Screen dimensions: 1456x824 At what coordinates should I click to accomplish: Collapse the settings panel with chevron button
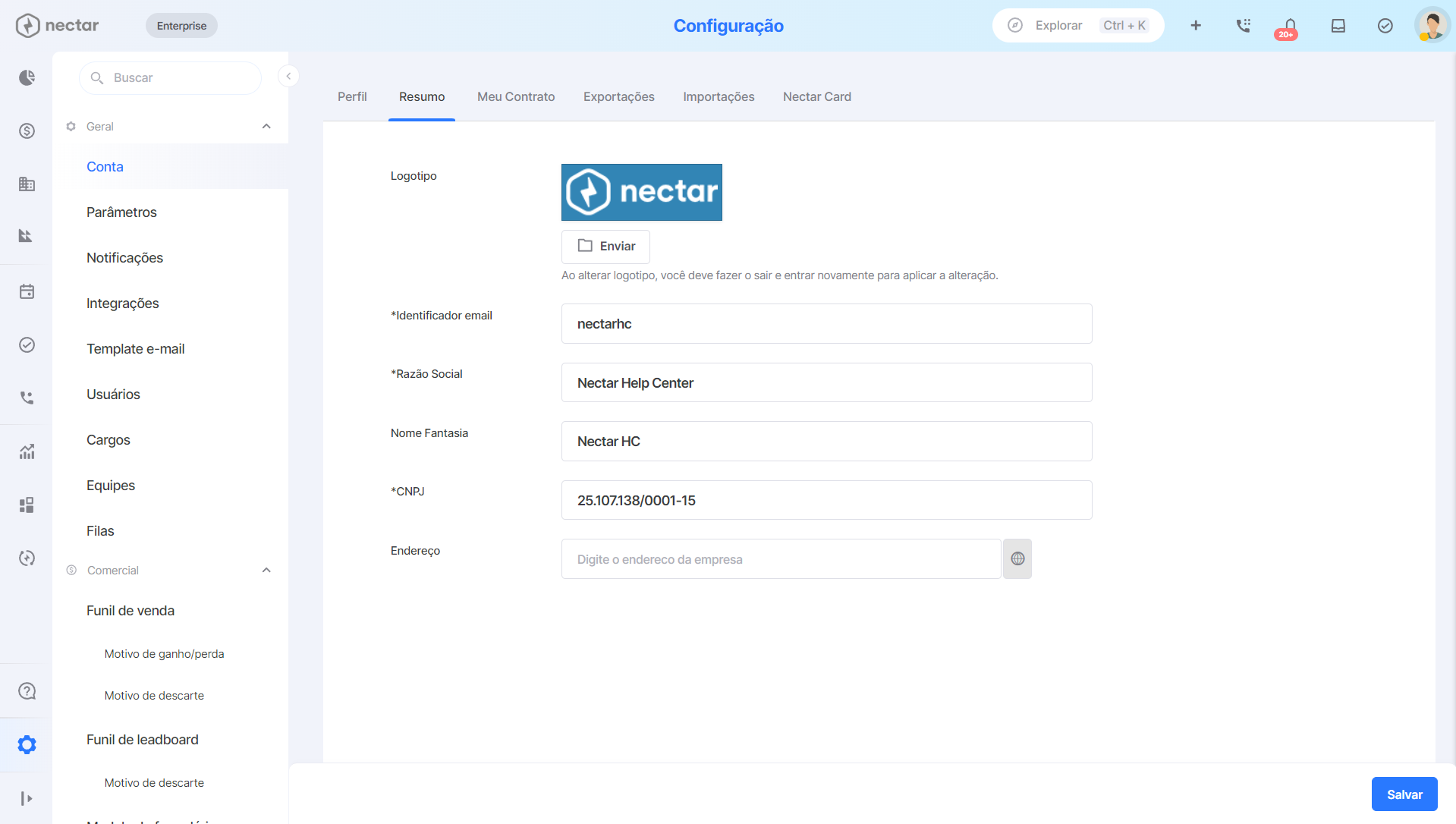(288, 76)
